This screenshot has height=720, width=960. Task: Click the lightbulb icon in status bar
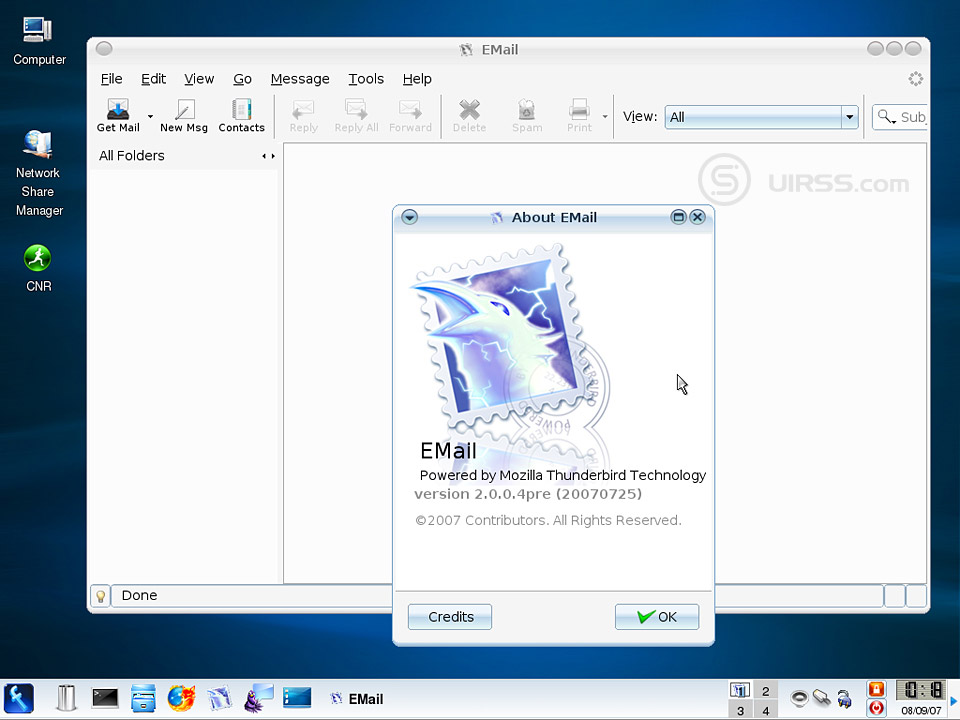point(100,596)
